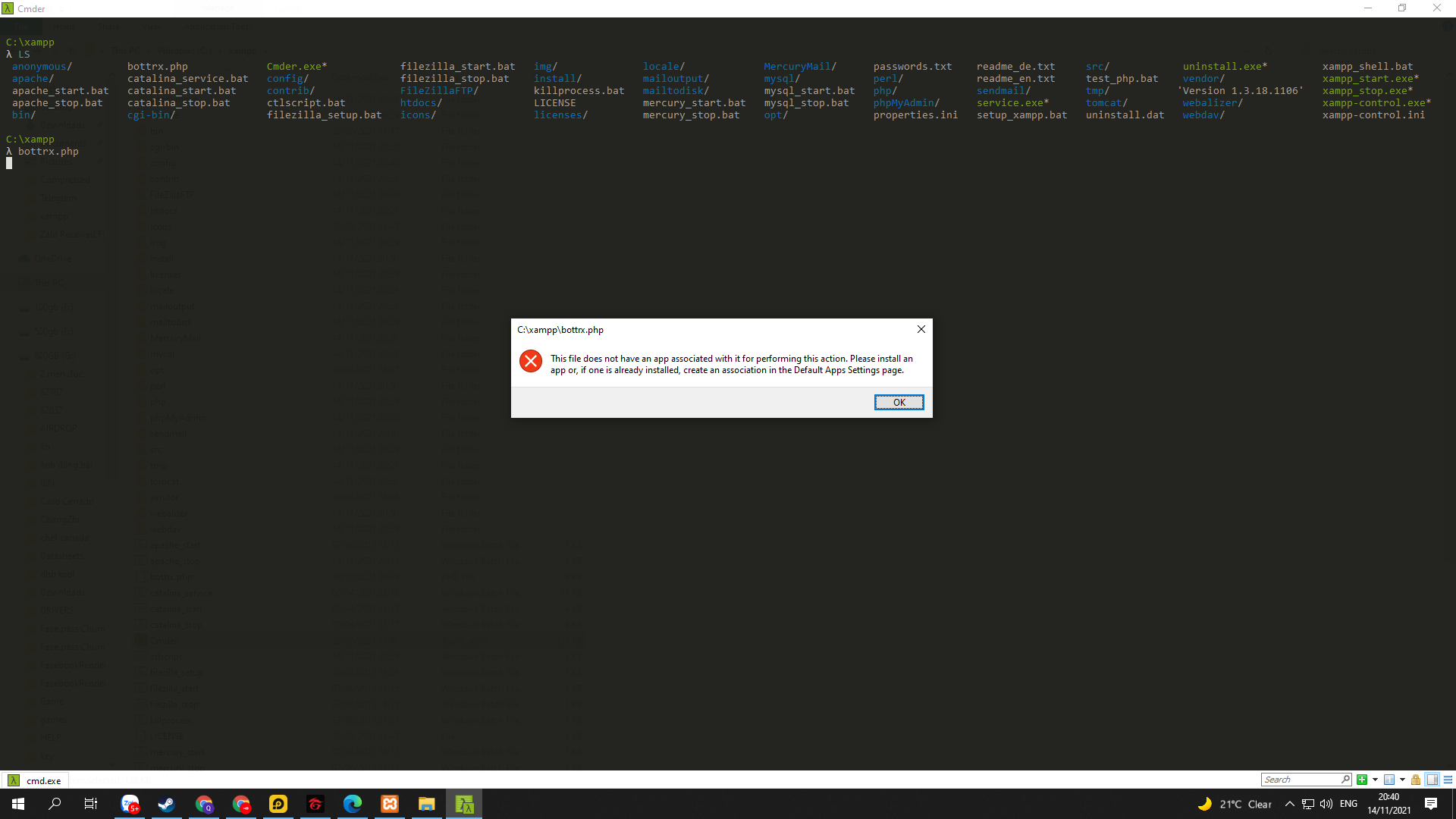Show hidden system tray icons
Screen dimensions: 1456x819
pyautogui.click(x=1289, y=804)
